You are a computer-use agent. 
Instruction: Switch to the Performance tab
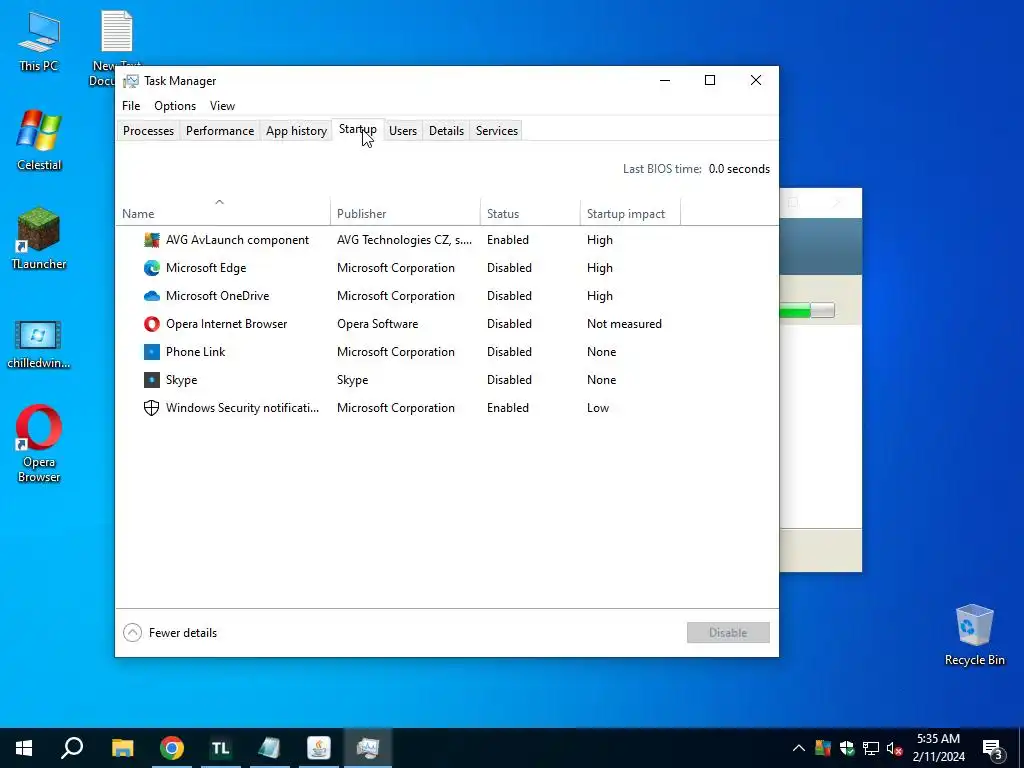click(220, 131)
